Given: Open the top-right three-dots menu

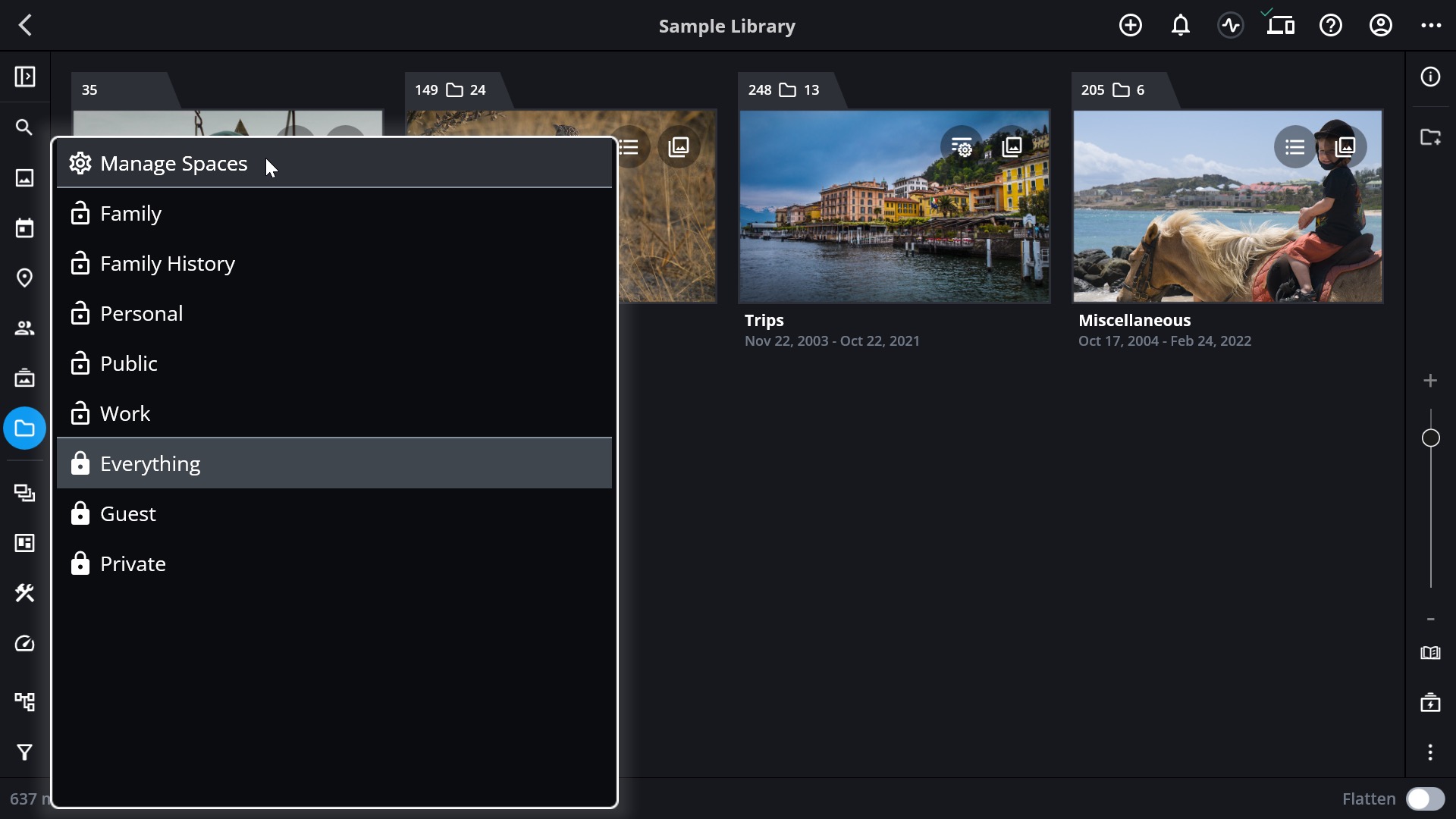Looking at the screenshot, I should tap(1431, 26).
